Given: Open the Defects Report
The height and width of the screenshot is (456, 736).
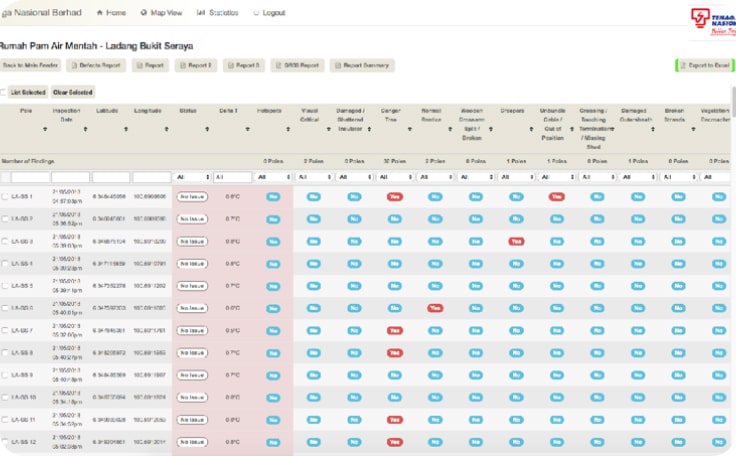Looking at the screenshot, I should pos(96,65).
